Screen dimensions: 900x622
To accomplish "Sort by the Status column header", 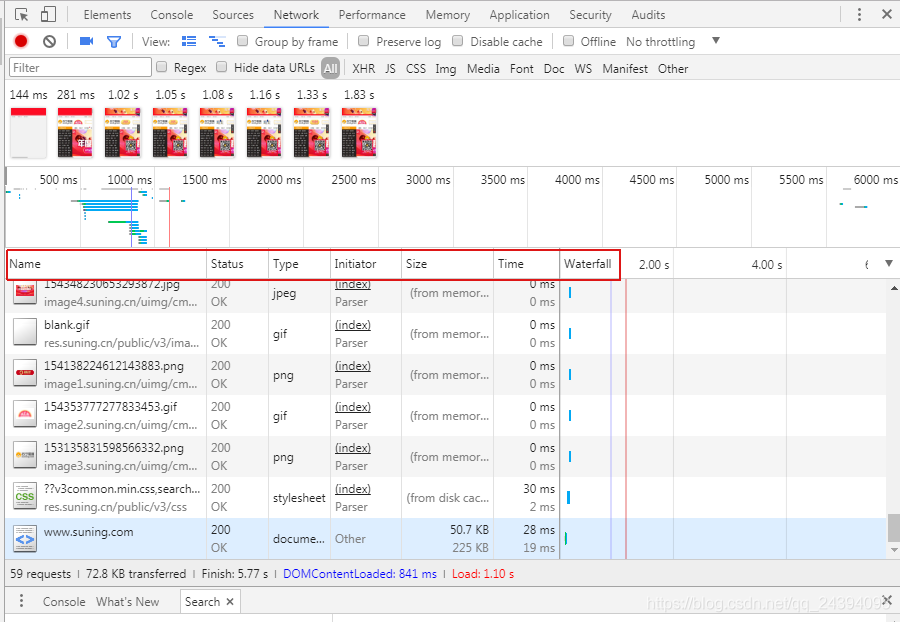I will [x=237, y=264].
